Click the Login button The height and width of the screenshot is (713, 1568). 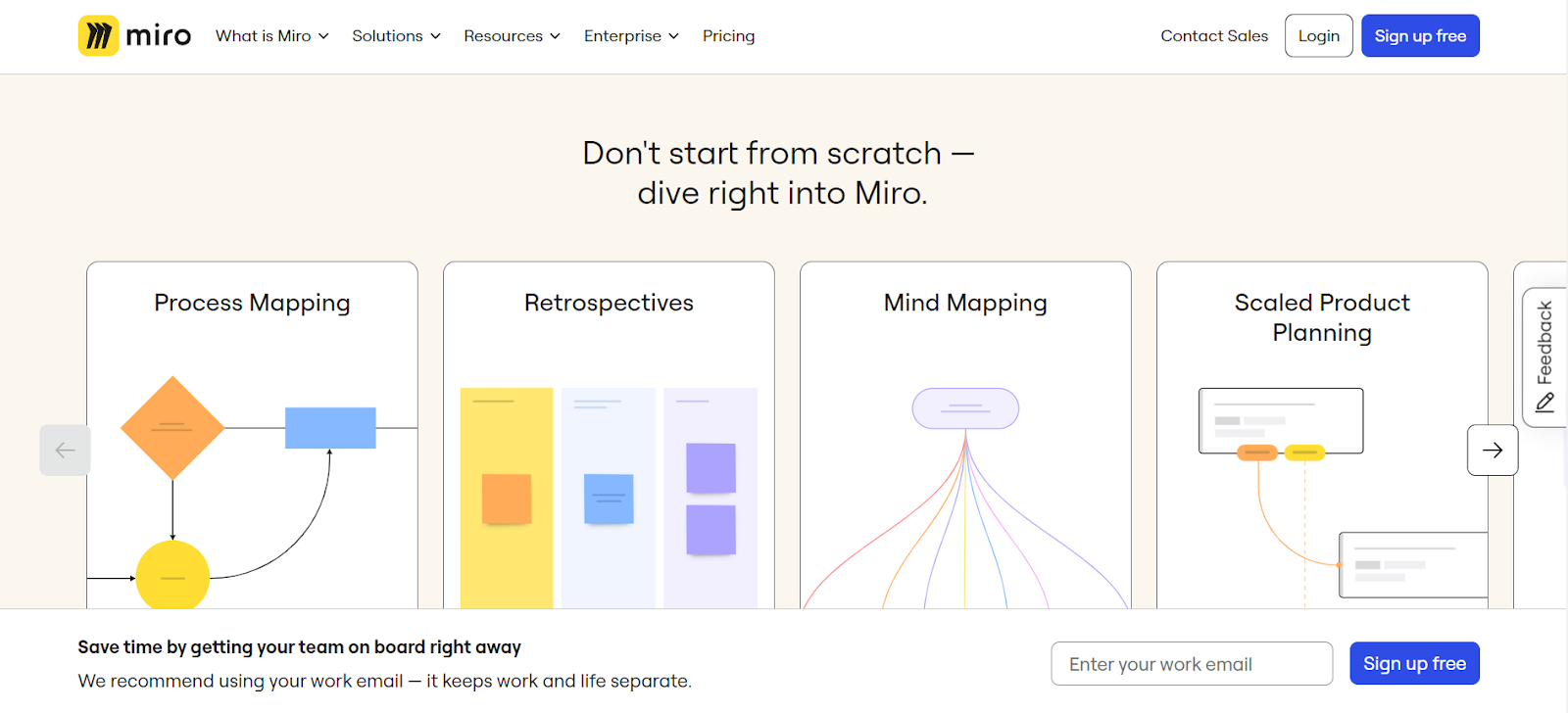click(1319, 36)
